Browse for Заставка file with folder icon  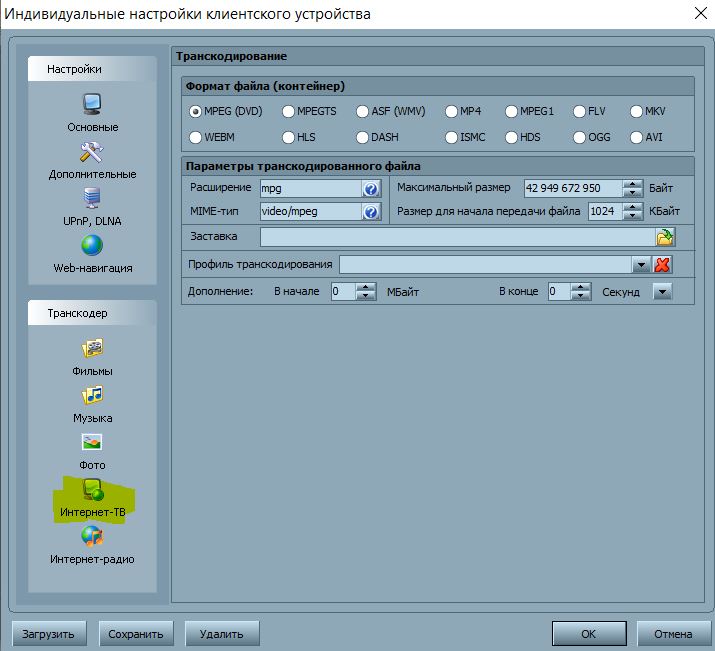point(665,237)
